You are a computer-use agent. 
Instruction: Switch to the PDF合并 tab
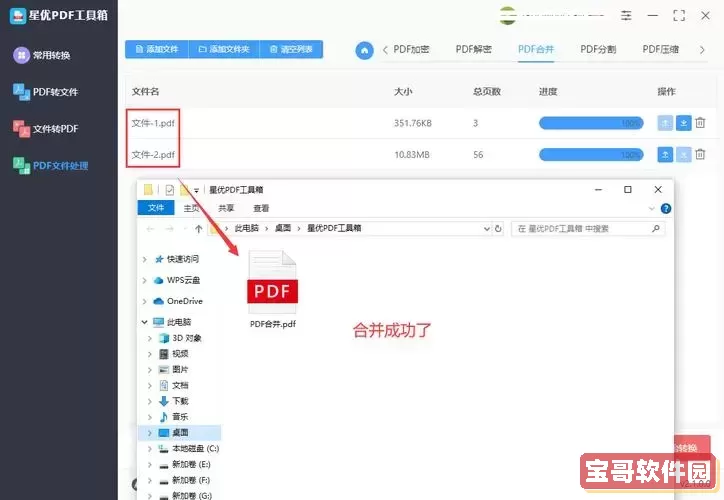click(536, 49)
